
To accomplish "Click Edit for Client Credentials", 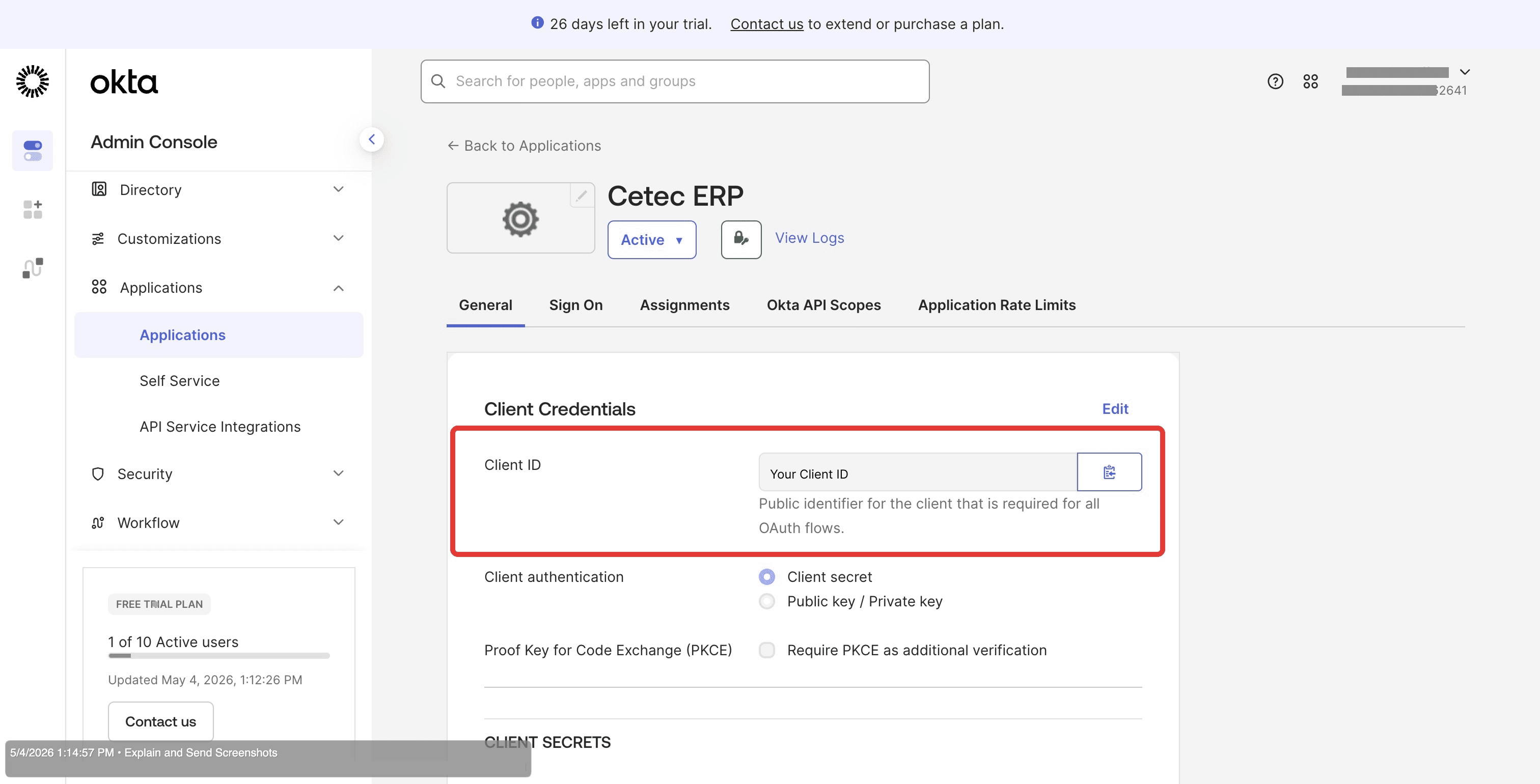I will click(1115, 409).
